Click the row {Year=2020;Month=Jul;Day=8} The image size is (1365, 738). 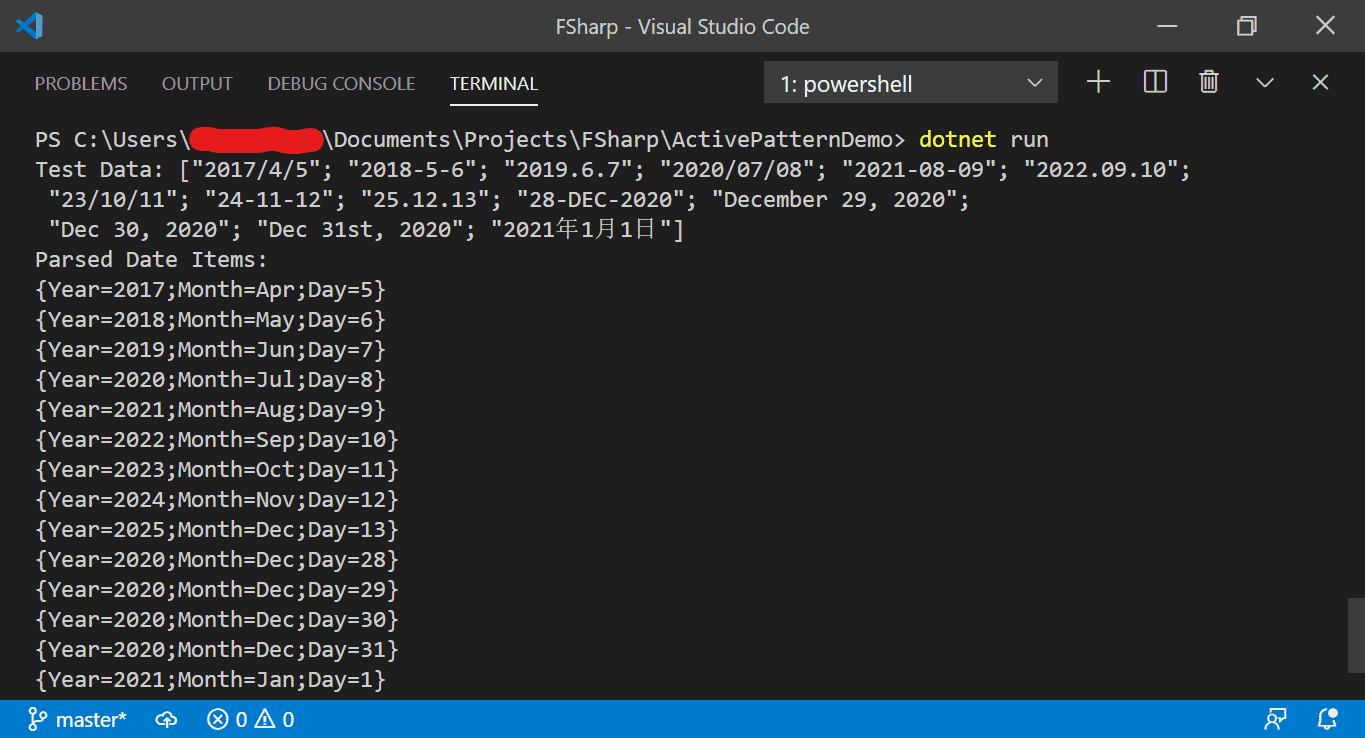pyautogui.click(x=210, y=380)
